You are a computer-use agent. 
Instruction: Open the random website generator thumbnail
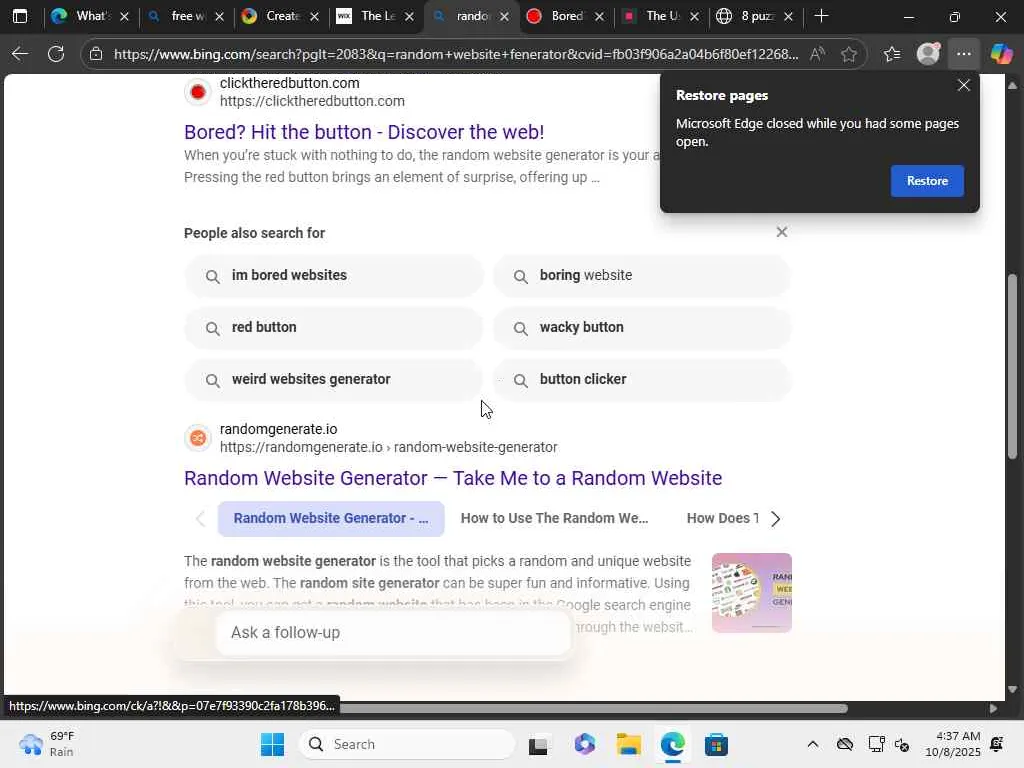(x=752, y=593)
